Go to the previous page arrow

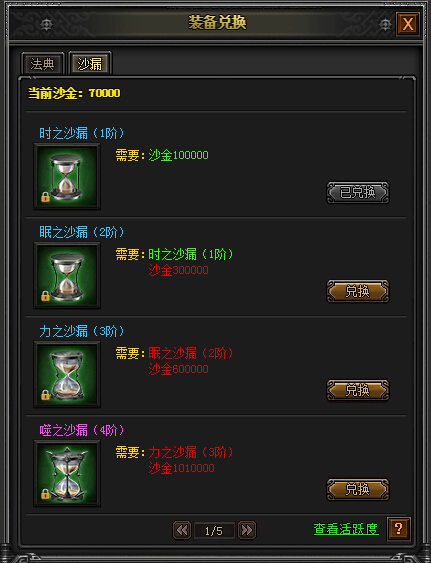[182, 530]
